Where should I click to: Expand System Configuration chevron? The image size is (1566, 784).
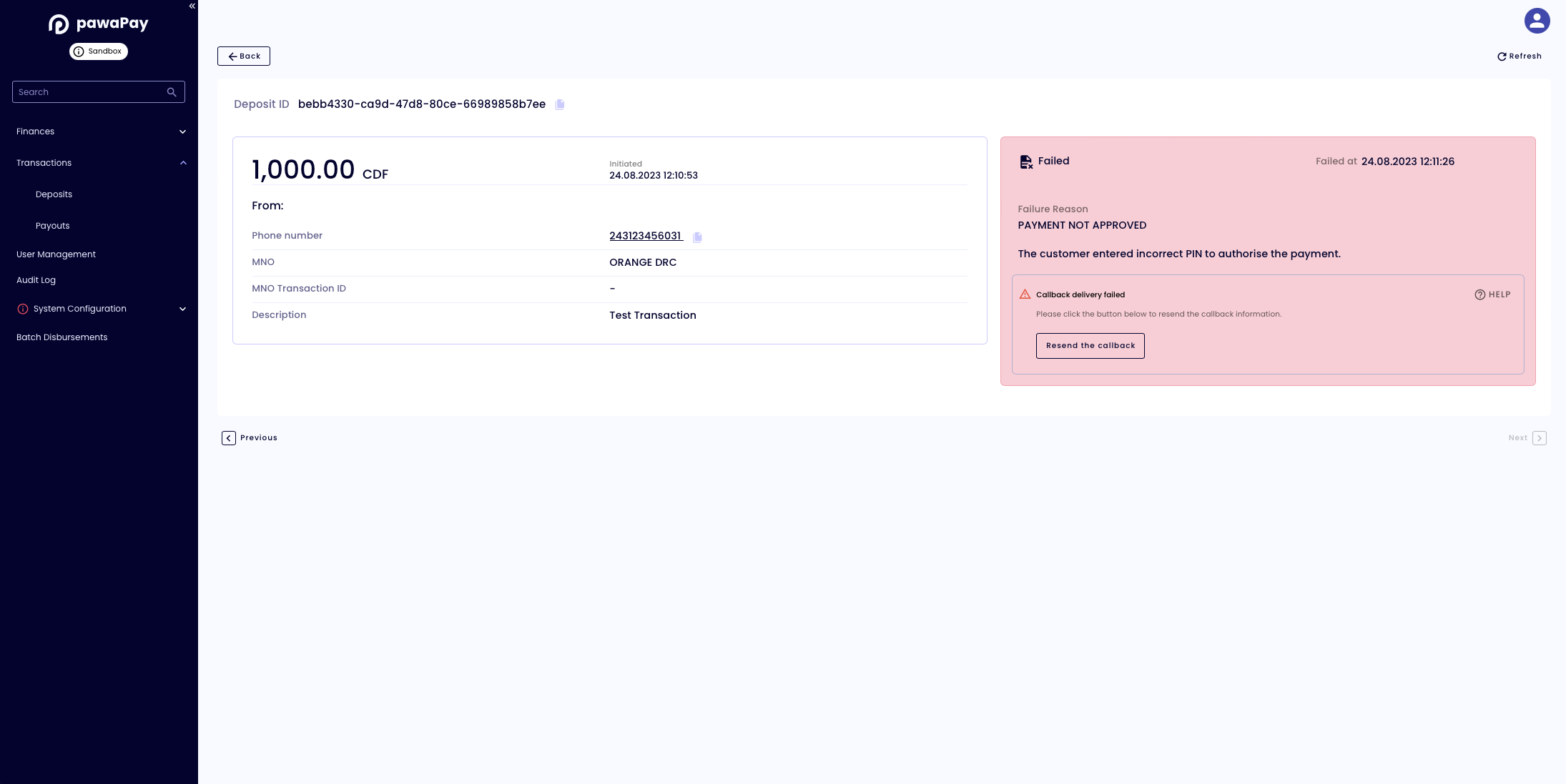coord(182,309)
